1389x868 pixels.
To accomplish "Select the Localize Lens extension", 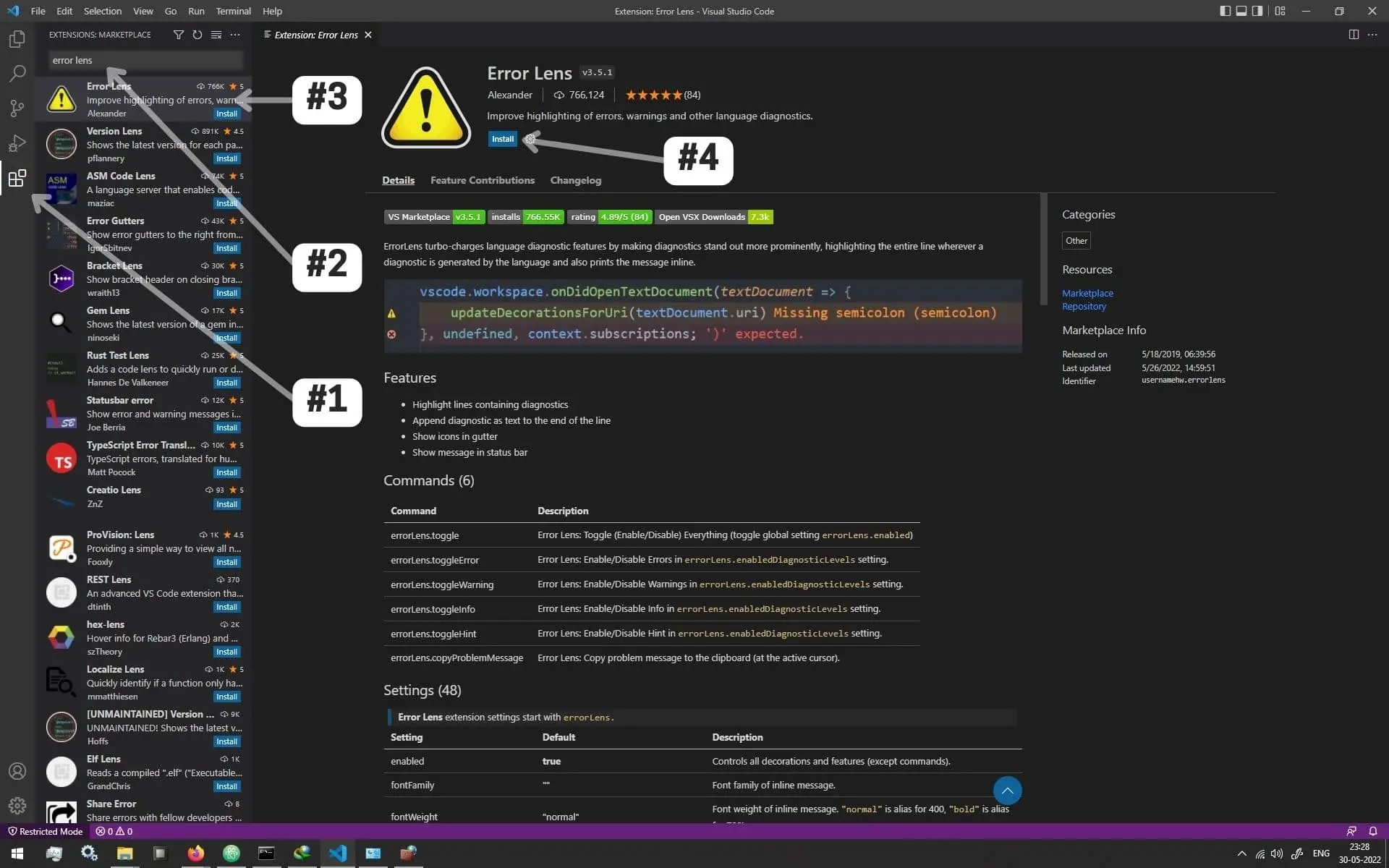I will [144, 683].
